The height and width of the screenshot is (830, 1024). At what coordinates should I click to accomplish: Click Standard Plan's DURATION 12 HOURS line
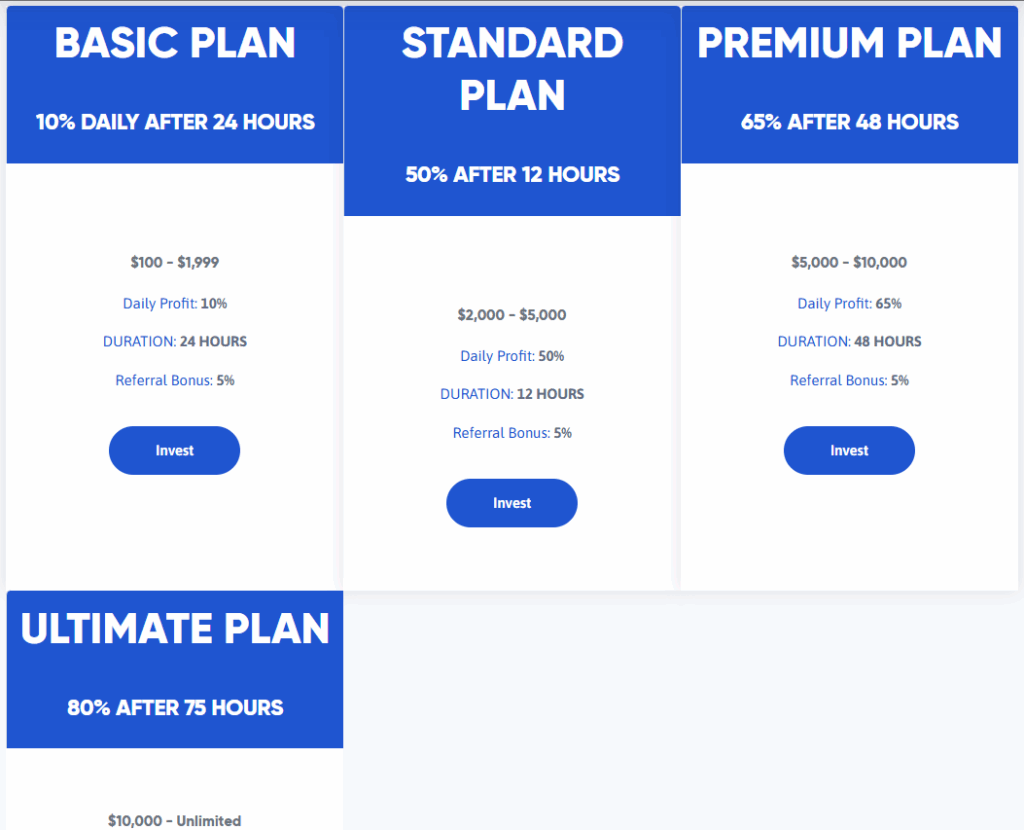(x=512, y=394)
